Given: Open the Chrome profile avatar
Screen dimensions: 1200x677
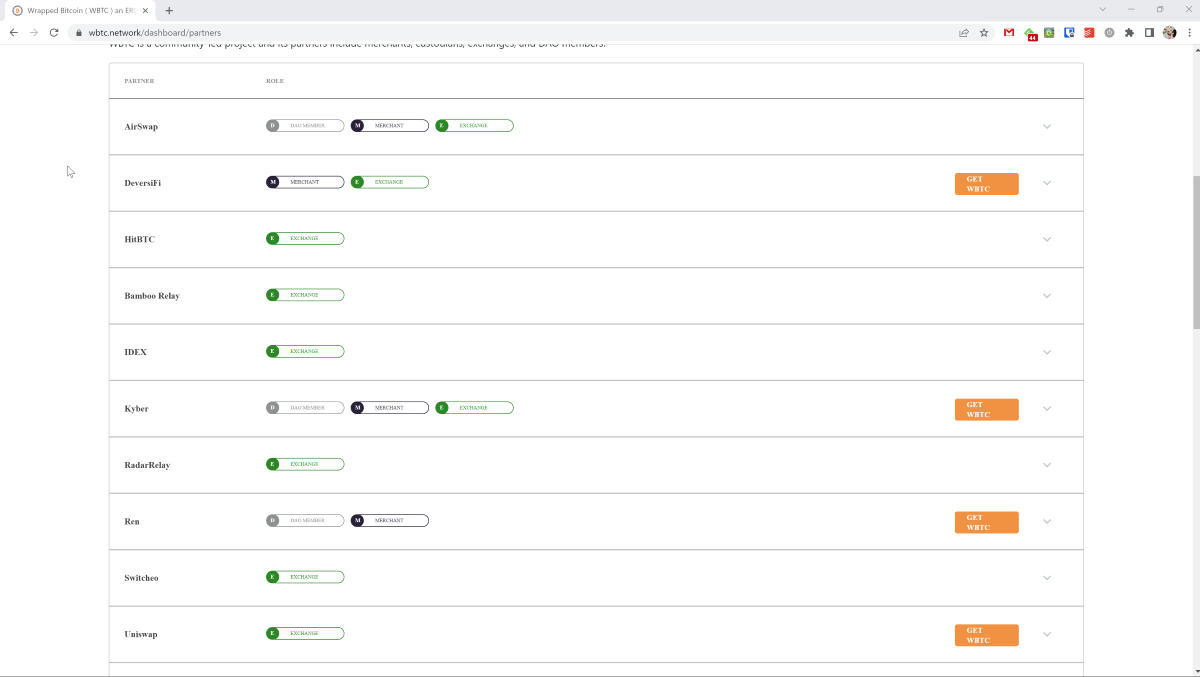Looking at the screenshot, I should (1169, 32).
